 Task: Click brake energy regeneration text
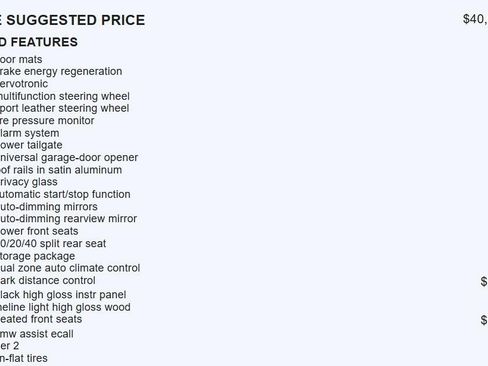pyautogui.click(x=61, y=71)
